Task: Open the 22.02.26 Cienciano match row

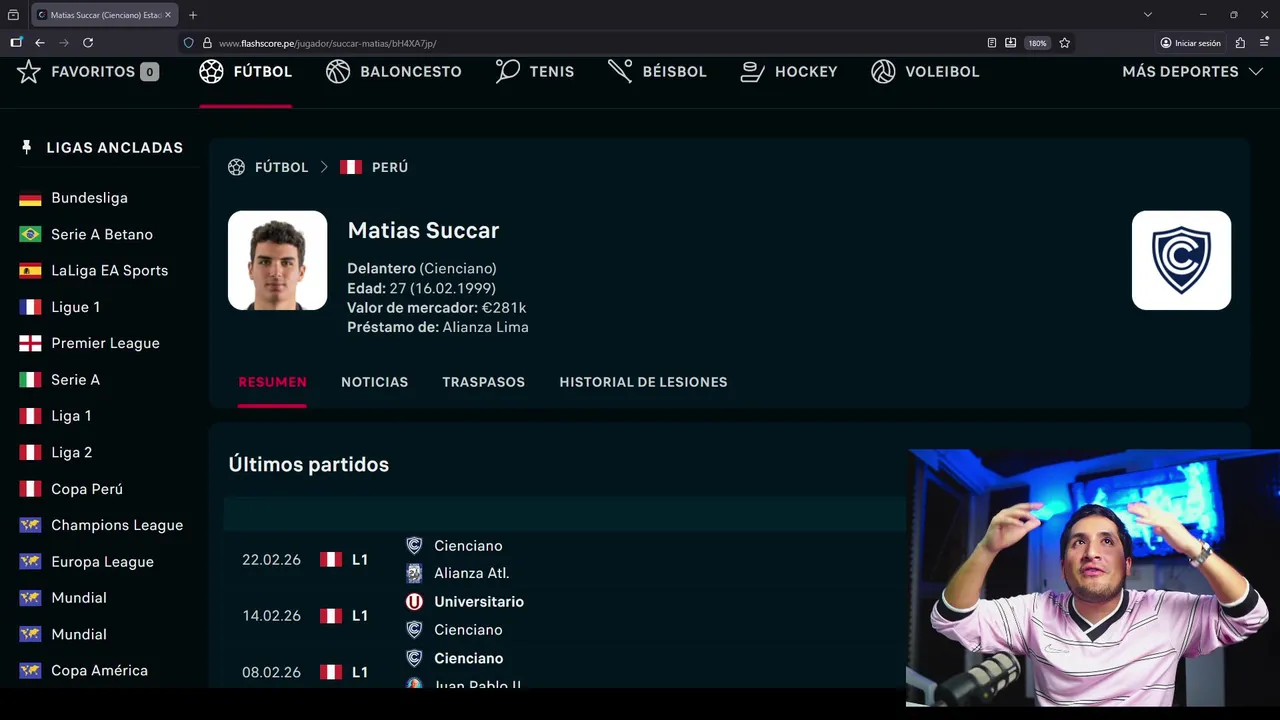Action: click(565, 559)
